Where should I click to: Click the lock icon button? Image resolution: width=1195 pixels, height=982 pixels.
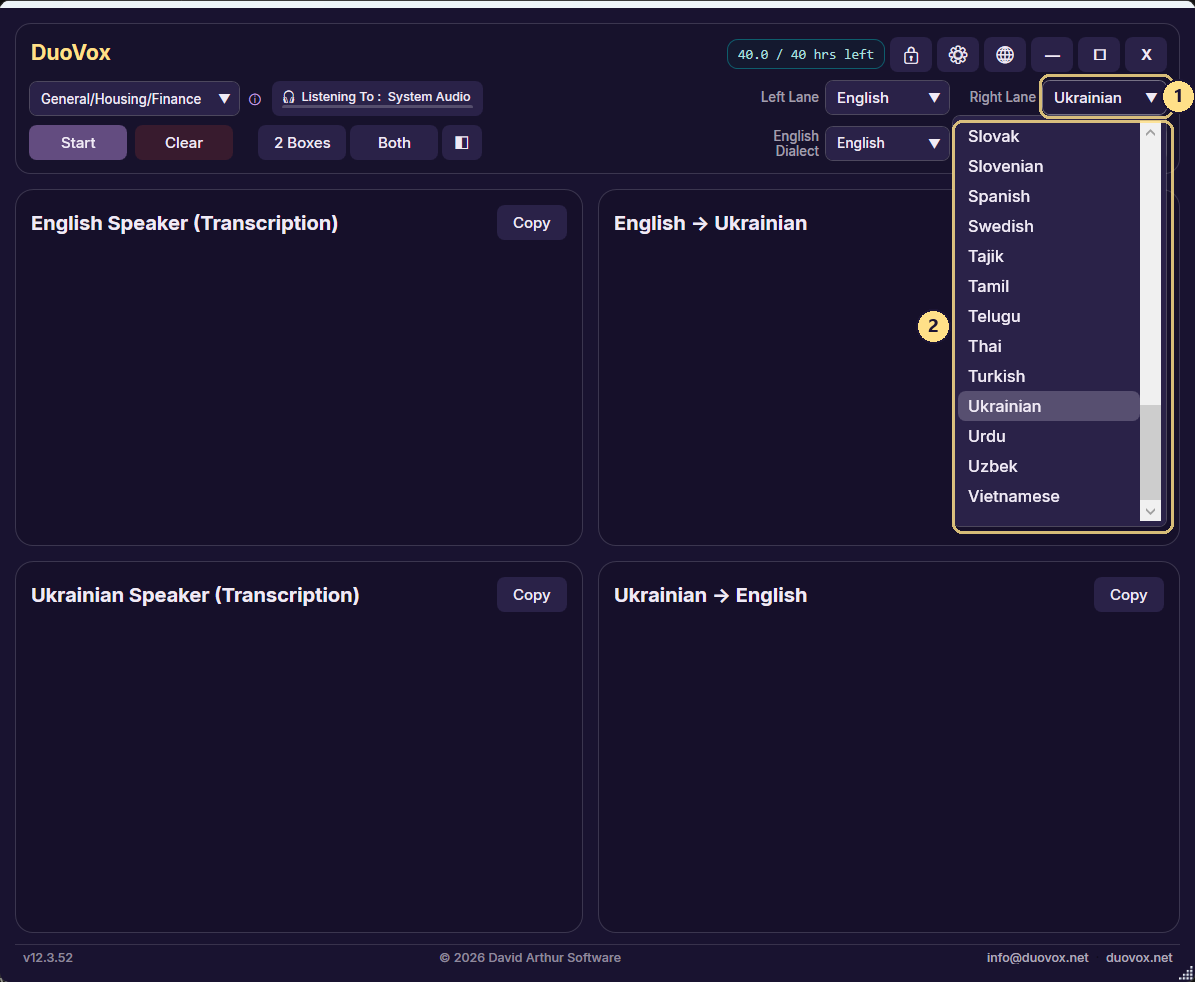(x=911, y=55)
